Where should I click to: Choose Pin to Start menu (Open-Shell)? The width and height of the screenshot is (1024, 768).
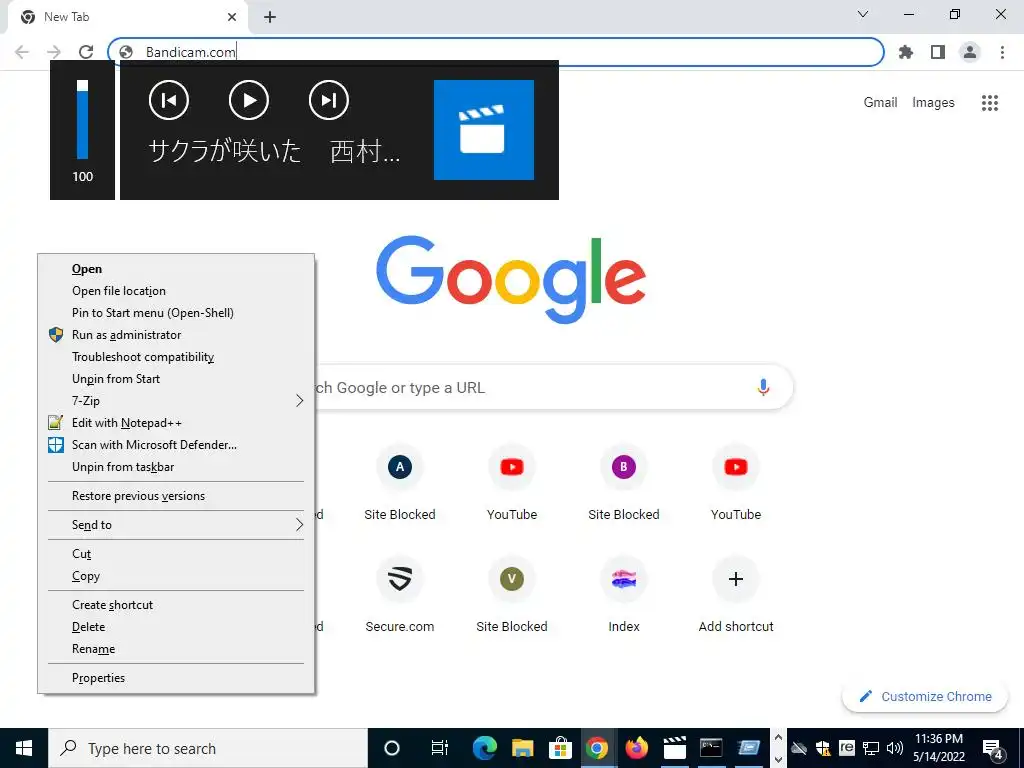pyautogui.click(x=176, y=313)
